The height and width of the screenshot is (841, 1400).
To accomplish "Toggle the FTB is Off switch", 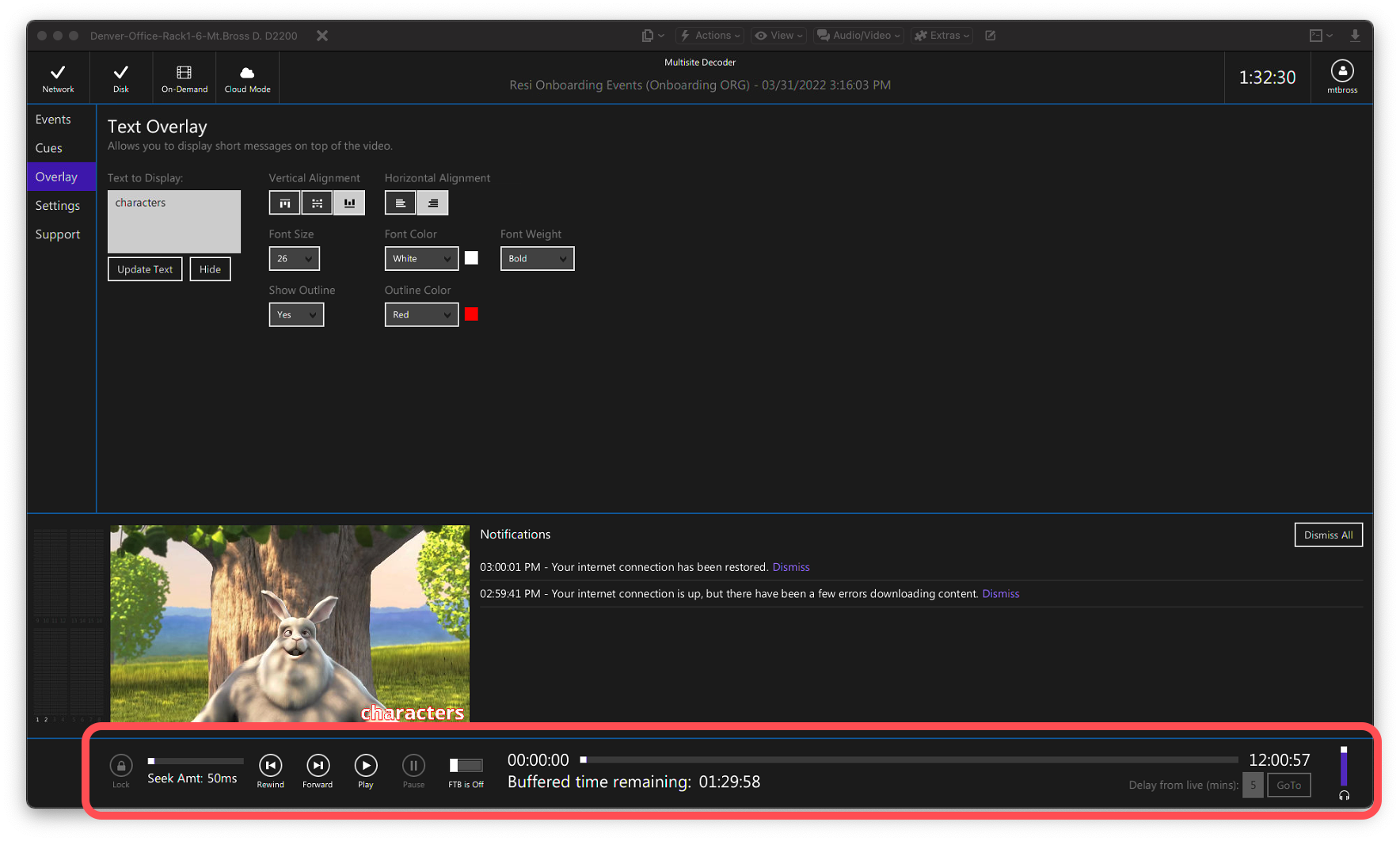I will [466, 765].
